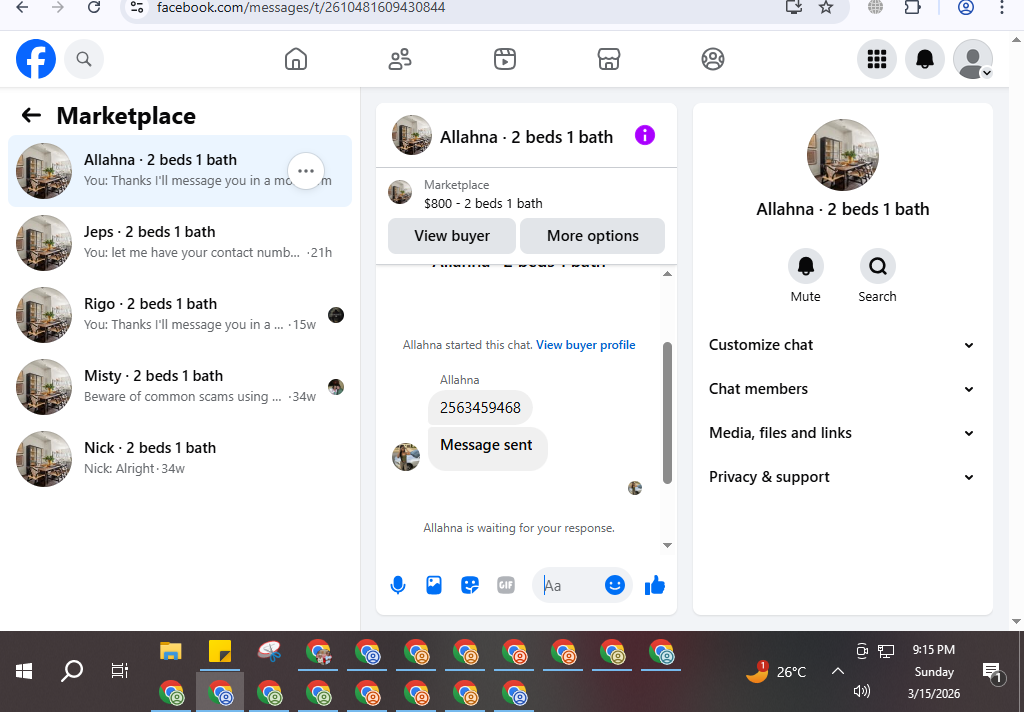
Task: Open Nick 2 beds 1 bath conversation
Action: 180,459
